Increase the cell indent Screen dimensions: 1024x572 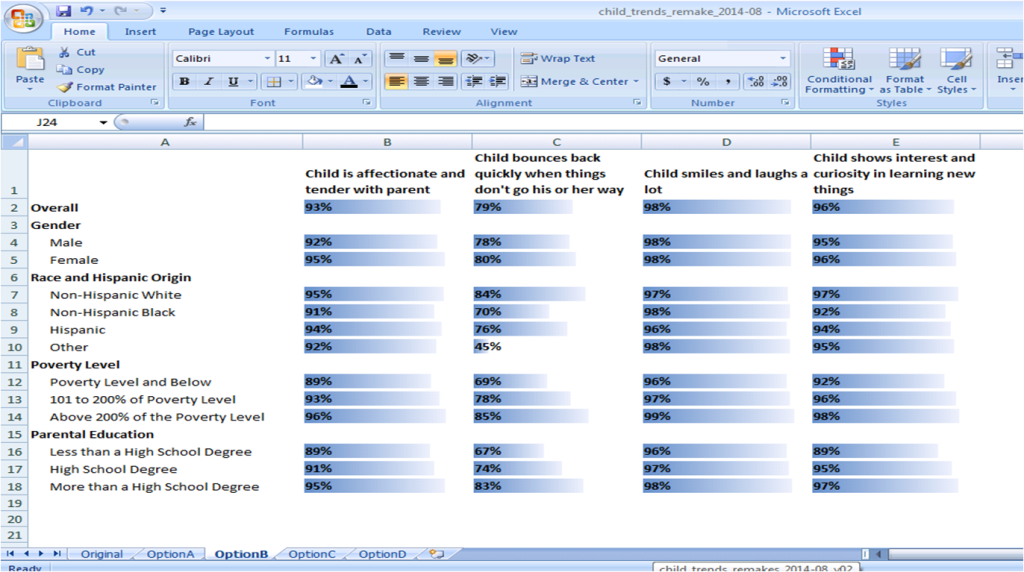point(498,82)
